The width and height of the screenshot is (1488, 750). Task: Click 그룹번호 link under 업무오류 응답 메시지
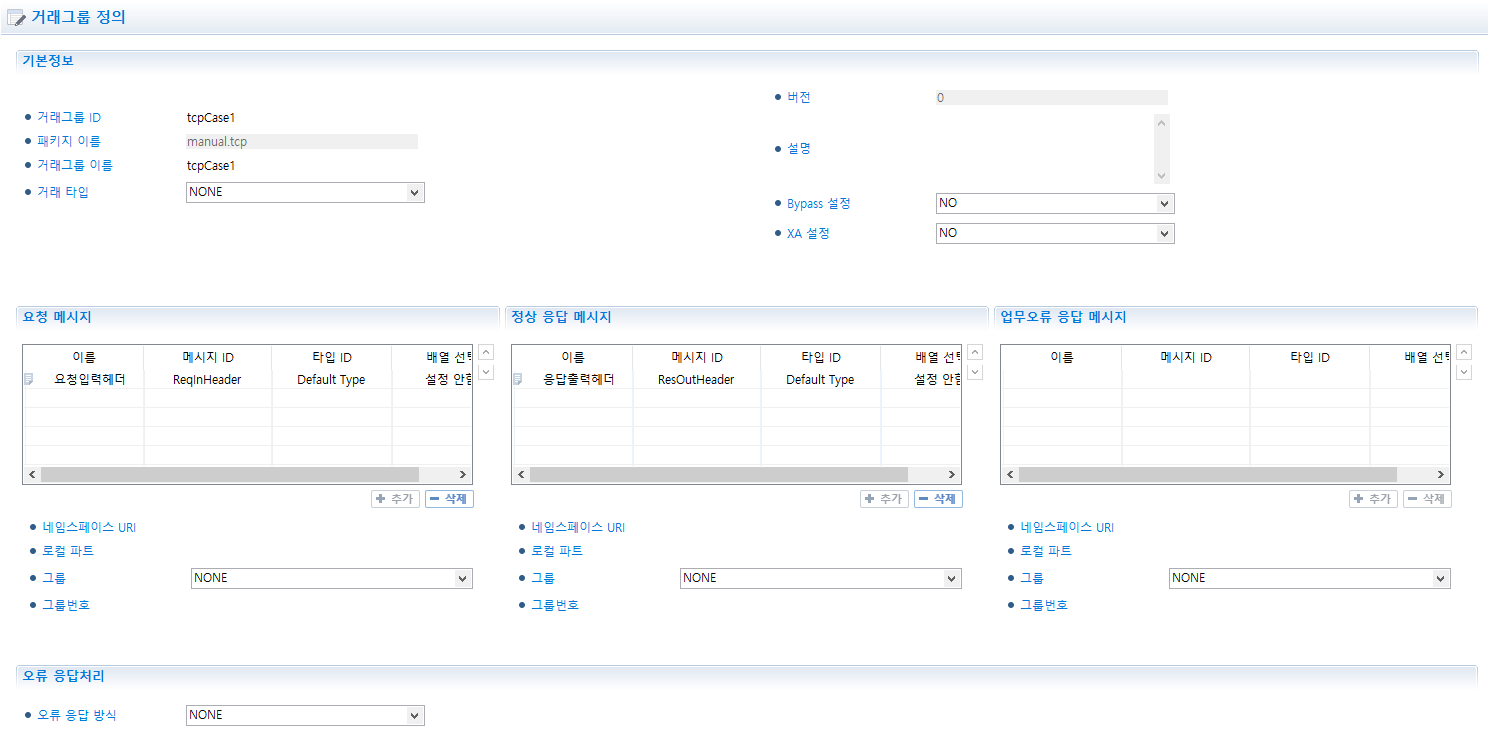click(1043, 605)
